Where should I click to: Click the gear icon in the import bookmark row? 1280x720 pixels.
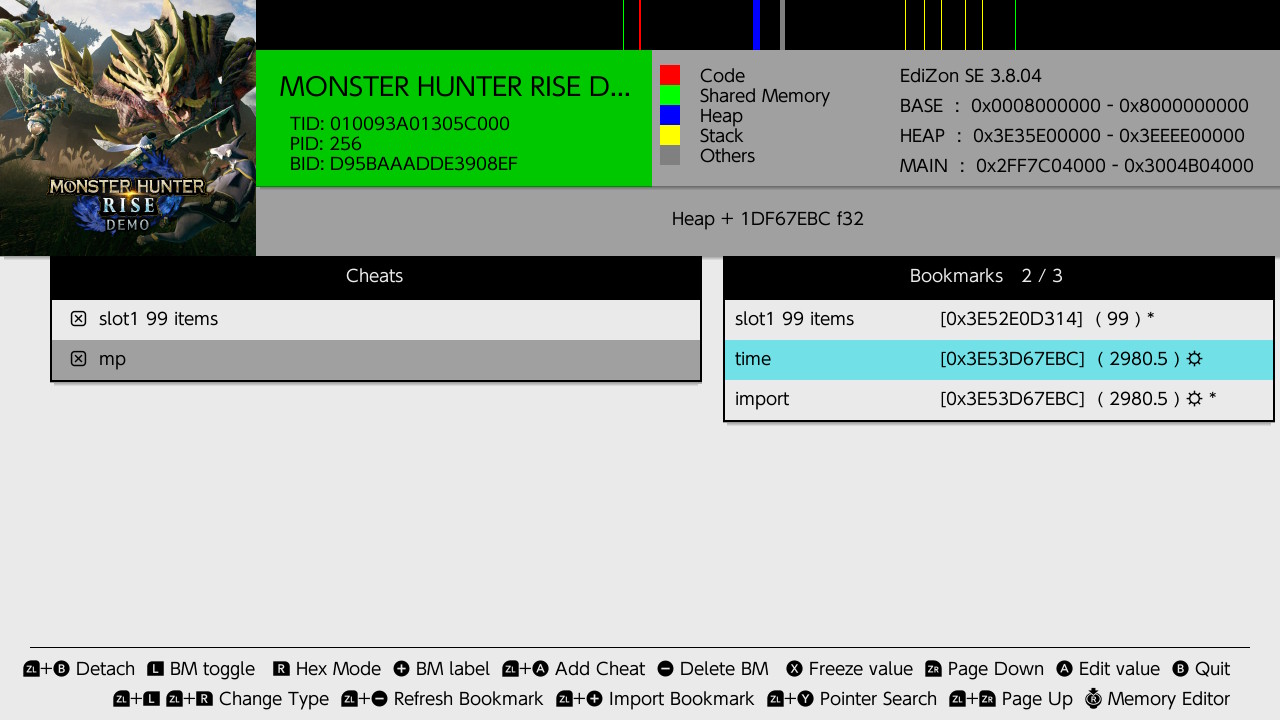[1193, 399]
